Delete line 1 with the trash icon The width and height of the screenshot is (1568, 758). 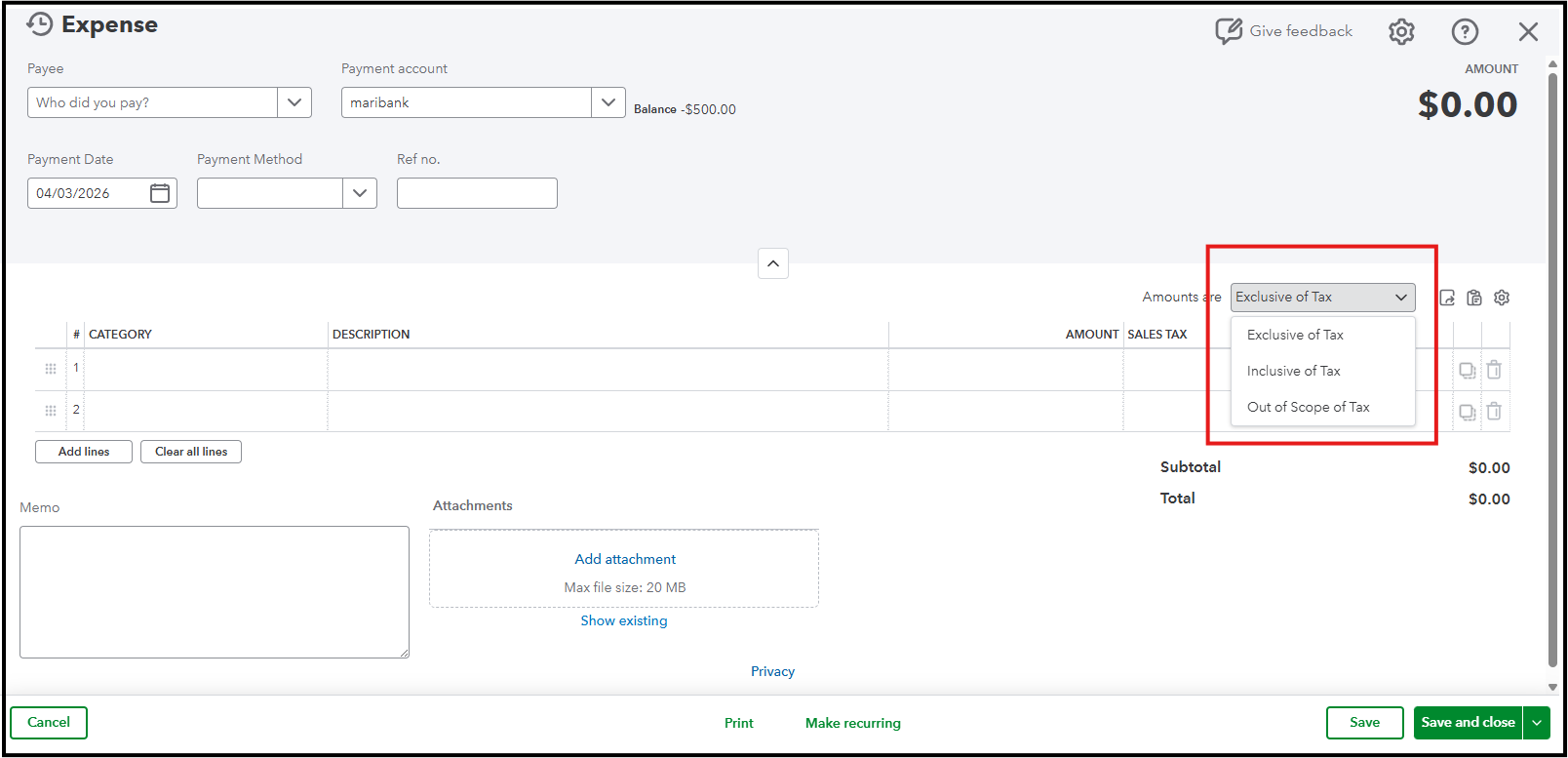(1494, 370)
